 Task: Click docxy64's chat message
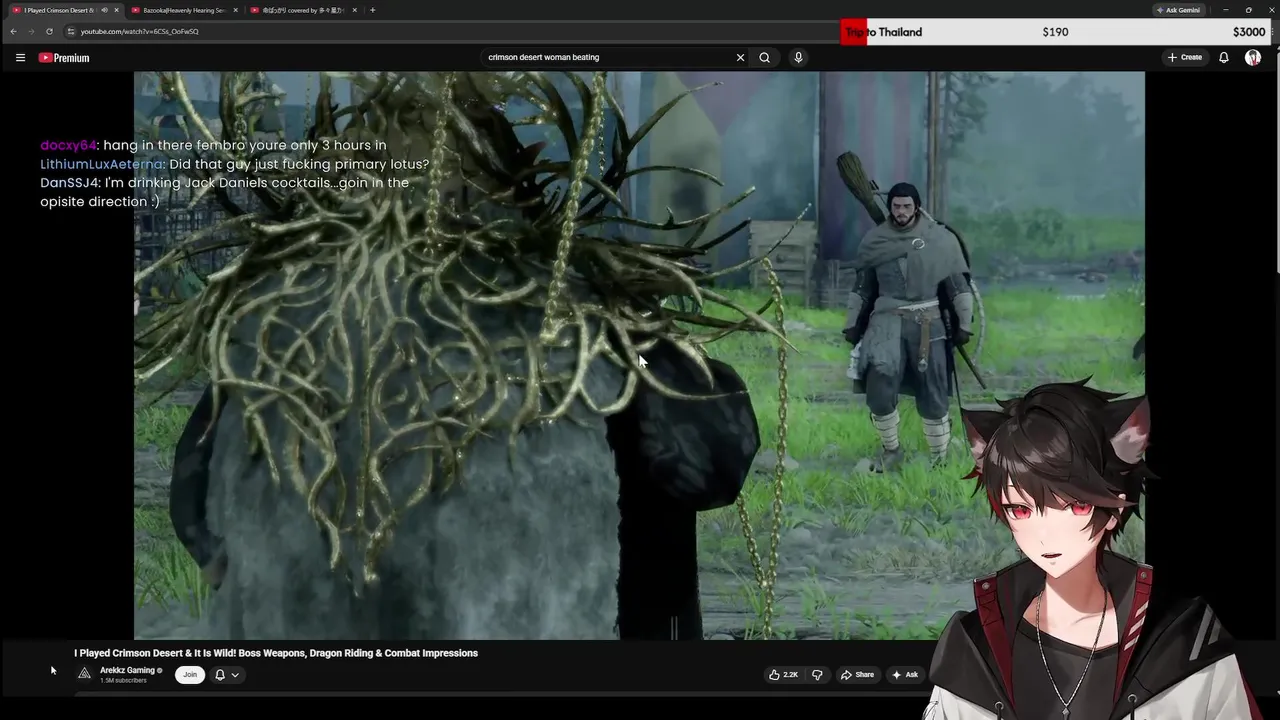[x=213, y=145]
